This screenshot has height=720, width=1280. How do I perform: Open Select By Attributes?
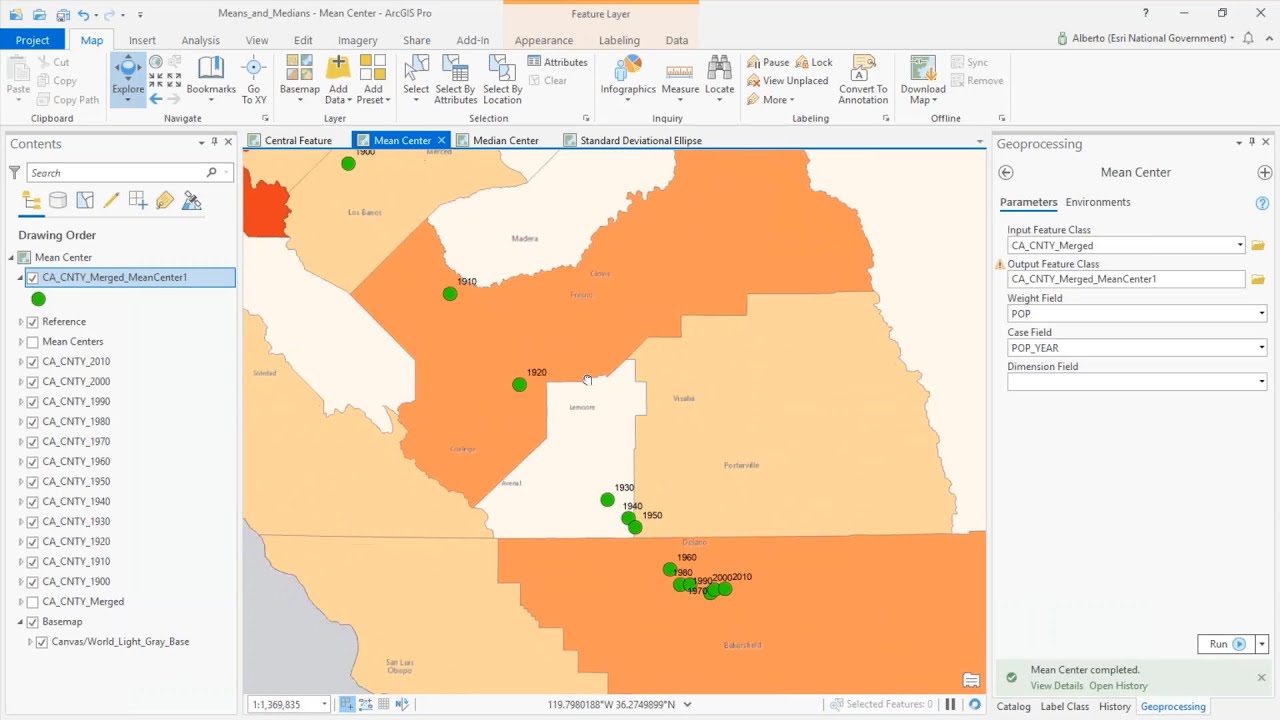[x=456, y=78]
